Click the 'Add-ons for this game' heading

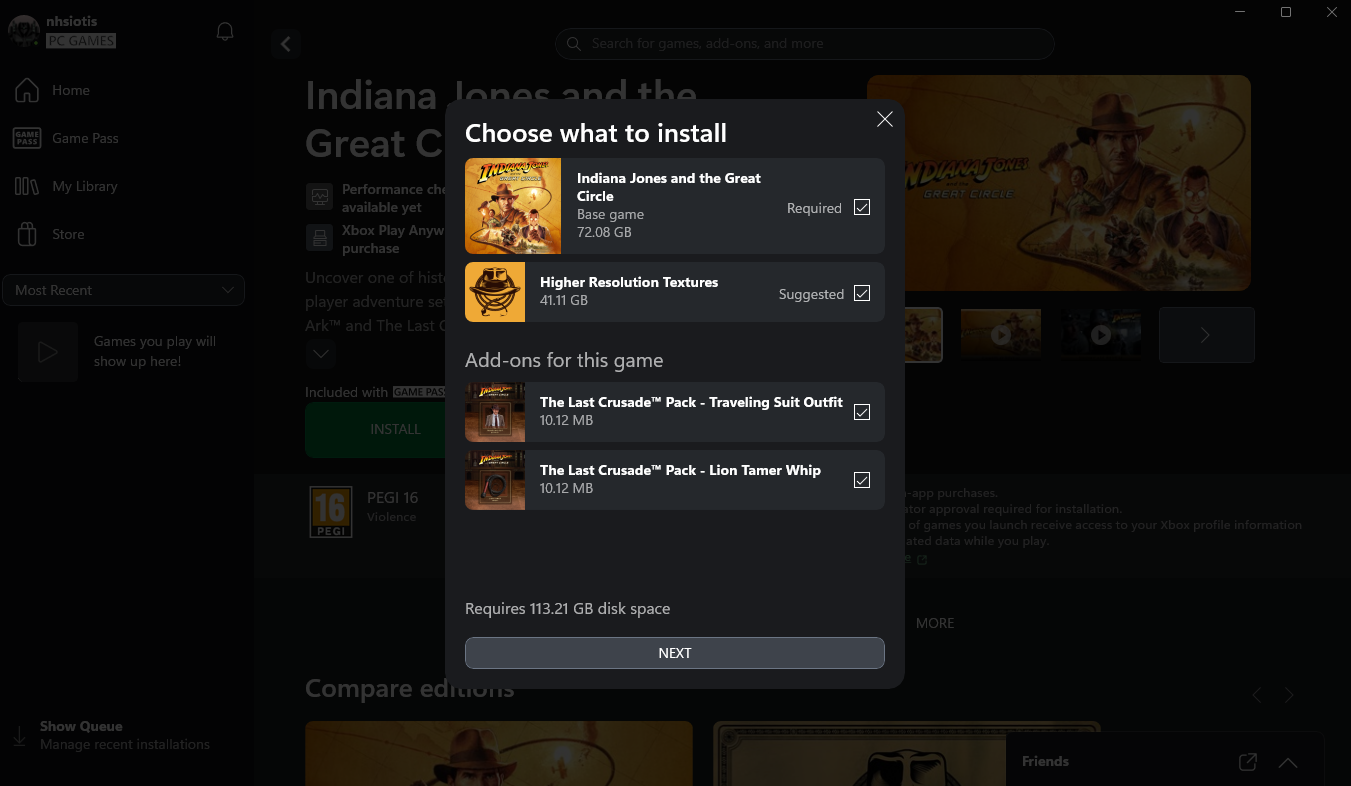[564, 360]
